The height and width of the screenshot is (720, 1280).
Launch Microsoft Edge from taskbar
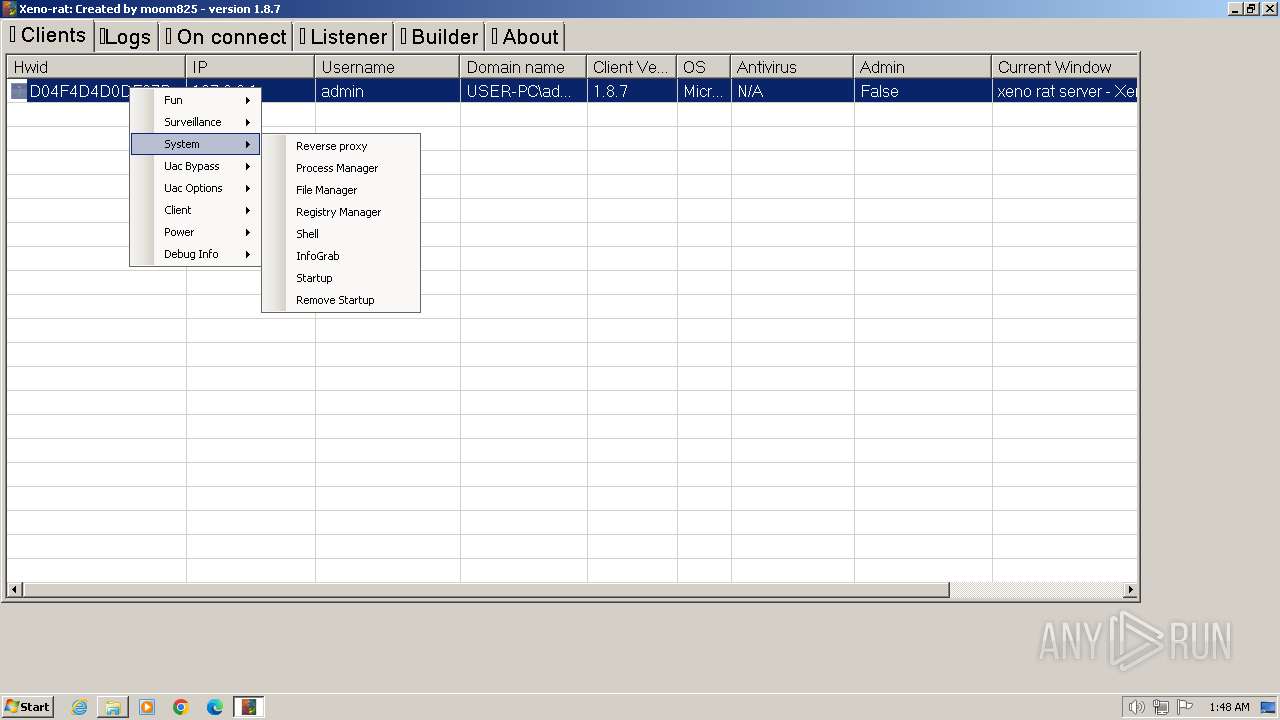pos(215,707)
